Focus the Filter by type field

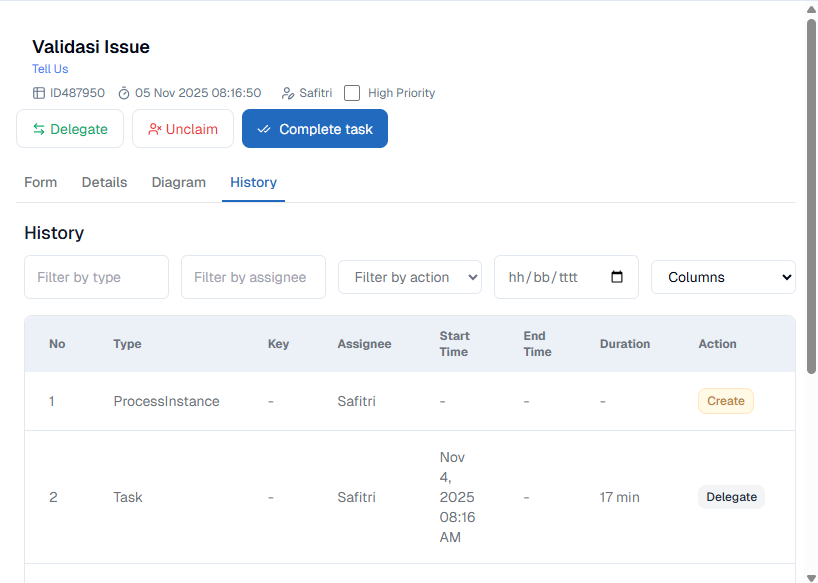pyautogui.click(x=96, y=277)
